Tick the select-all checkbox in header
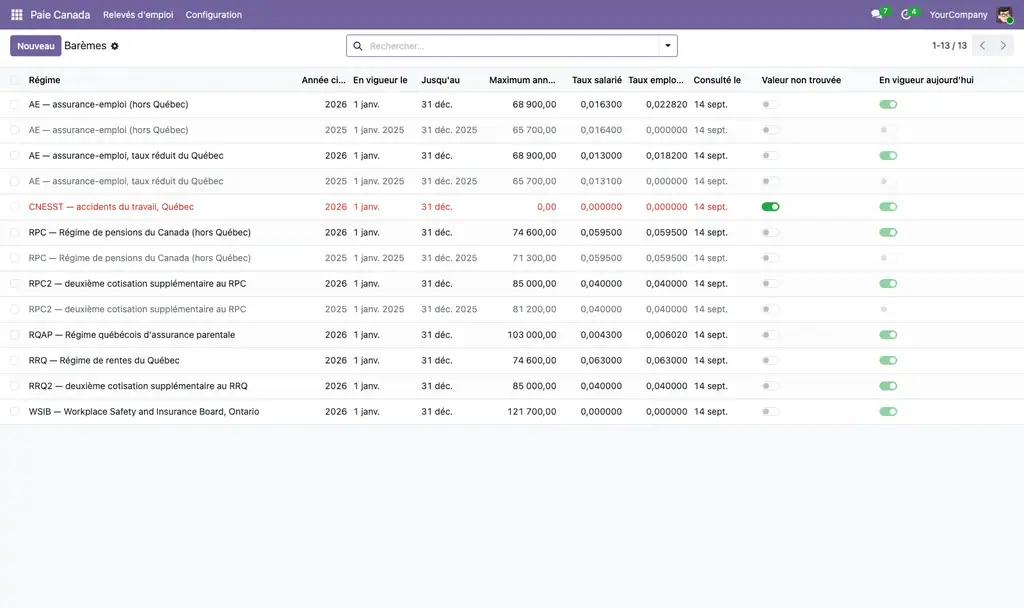Viewport: 1024px width, 608px height. tap(14, 80)
